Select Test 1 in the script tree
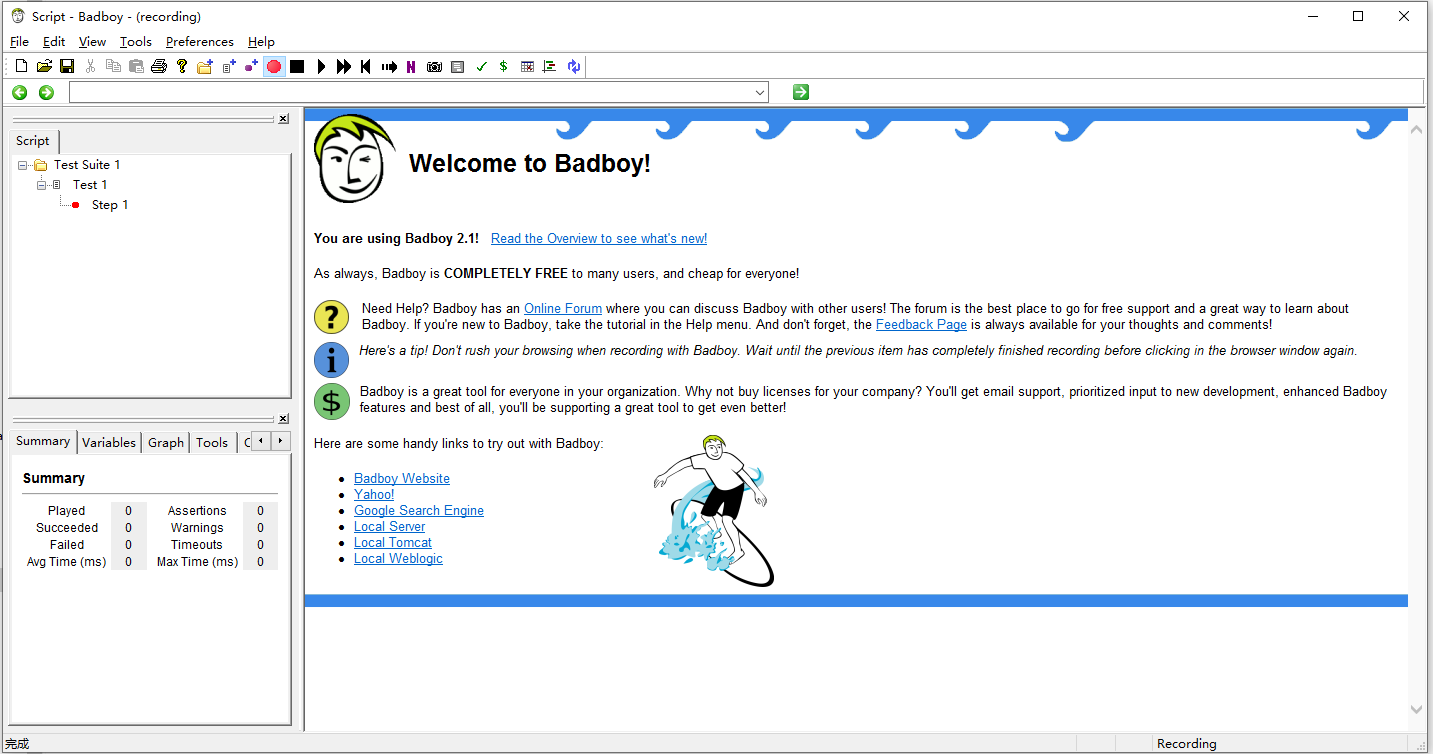The width and height of the screenshot is (1433, 754). click(90, 185)
